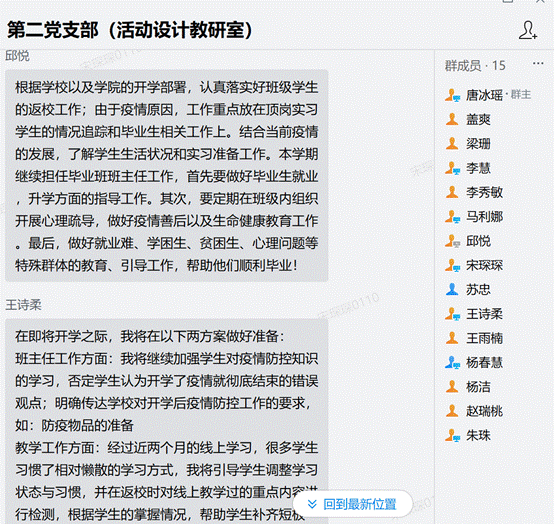Select 宋琛琛 in the member list
This screenshot has height=524, width=554.
(x=484, y=265)
